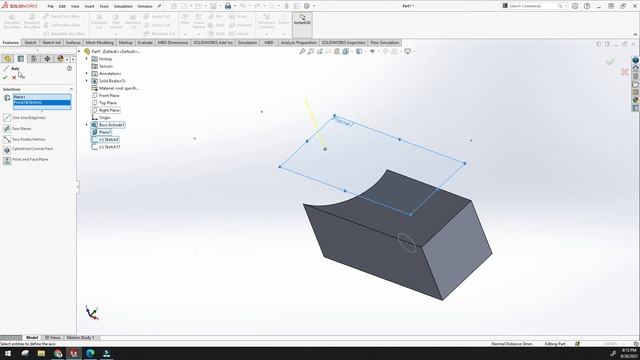Open the Options gear dropdown arrow
640x360 pixels.
point(314,6)
